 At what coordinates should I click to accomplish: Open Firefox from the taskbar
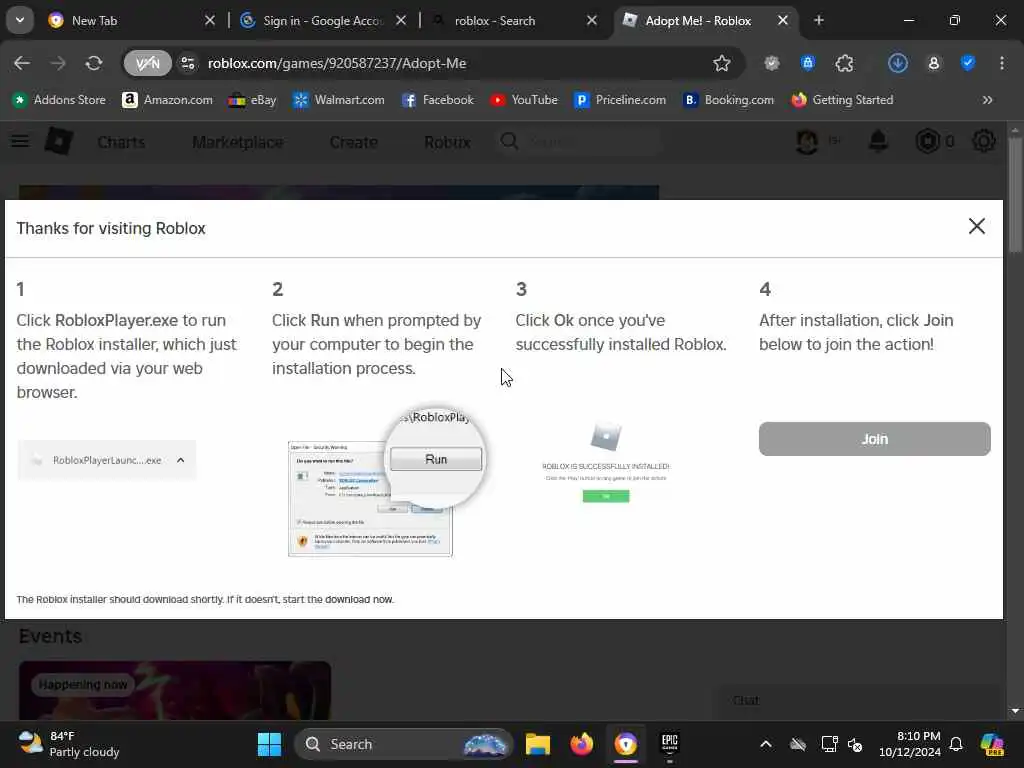581,744
